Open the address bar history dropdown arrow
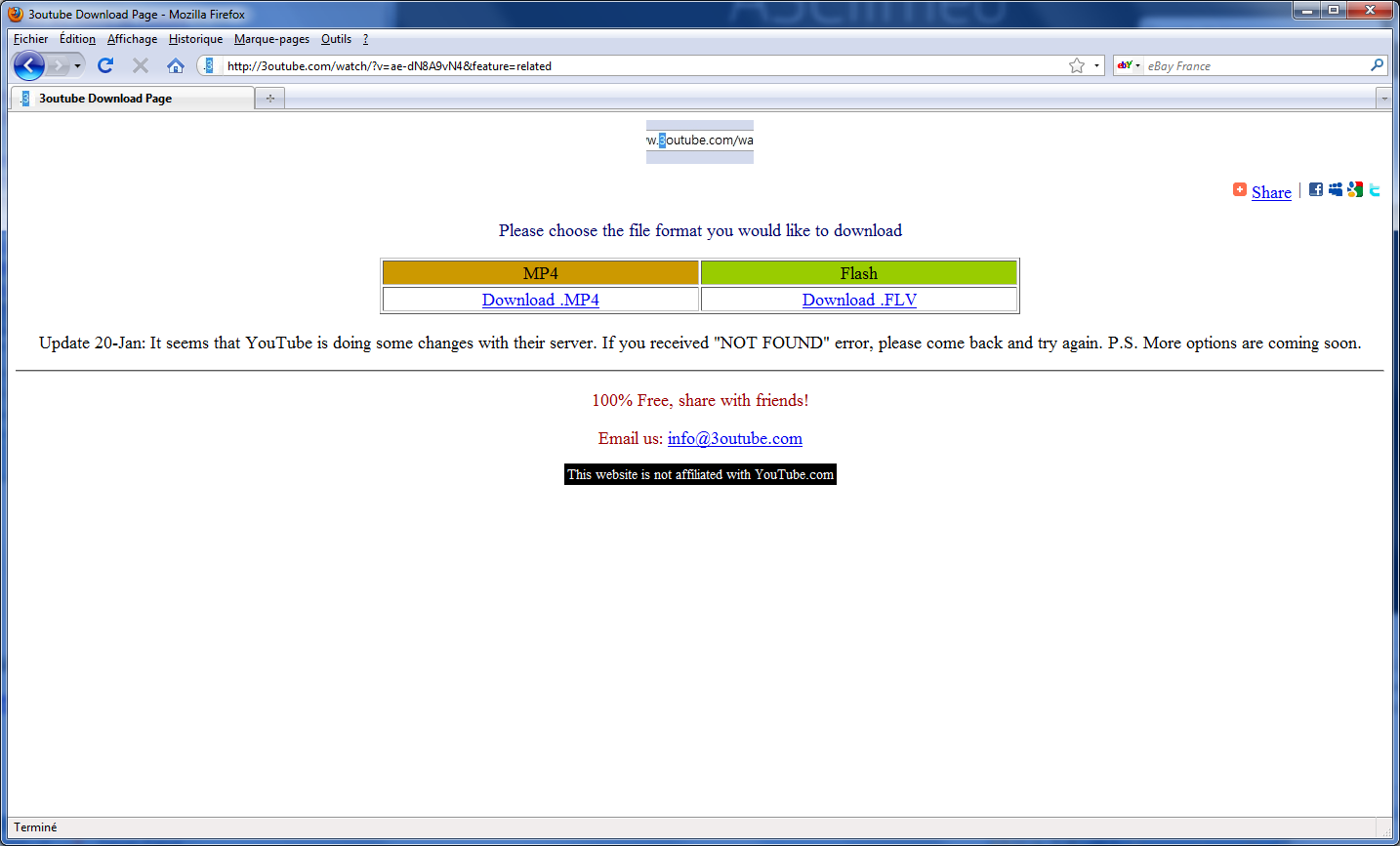This screenshot has width=1400, height=846. [x=1096, y=65]
